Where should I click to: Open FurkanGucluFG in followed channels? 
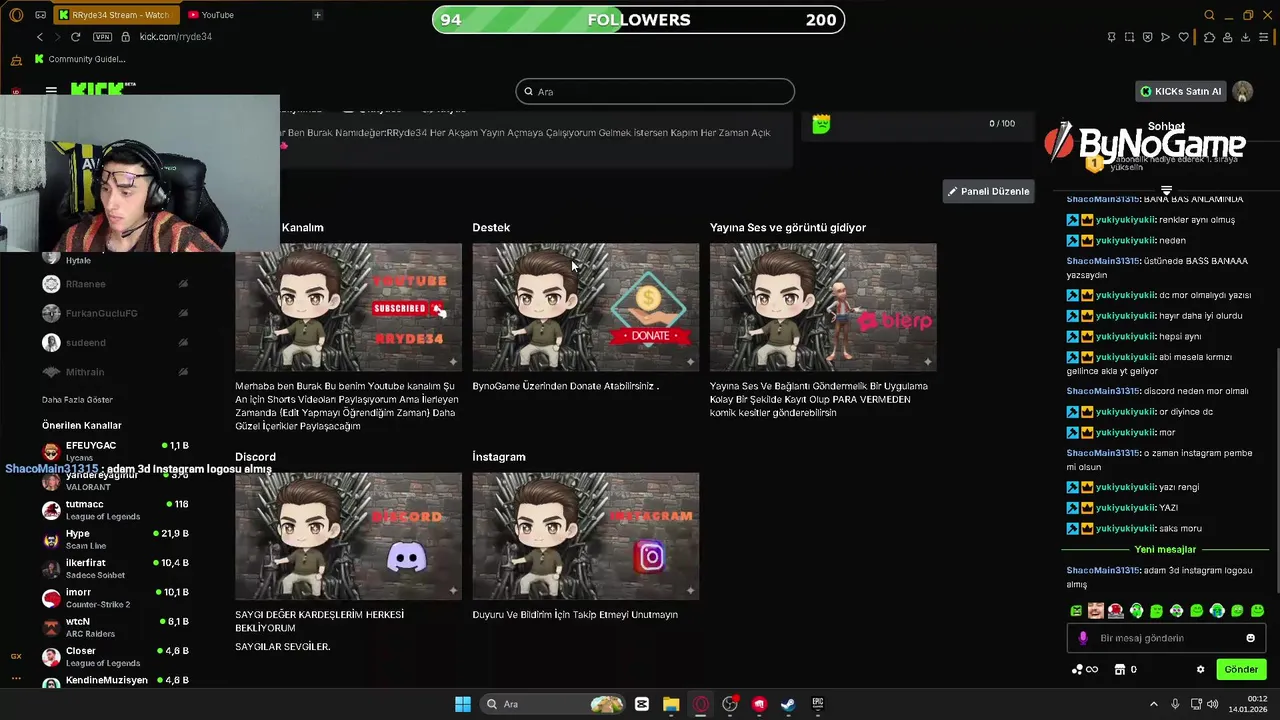(115, 313)
